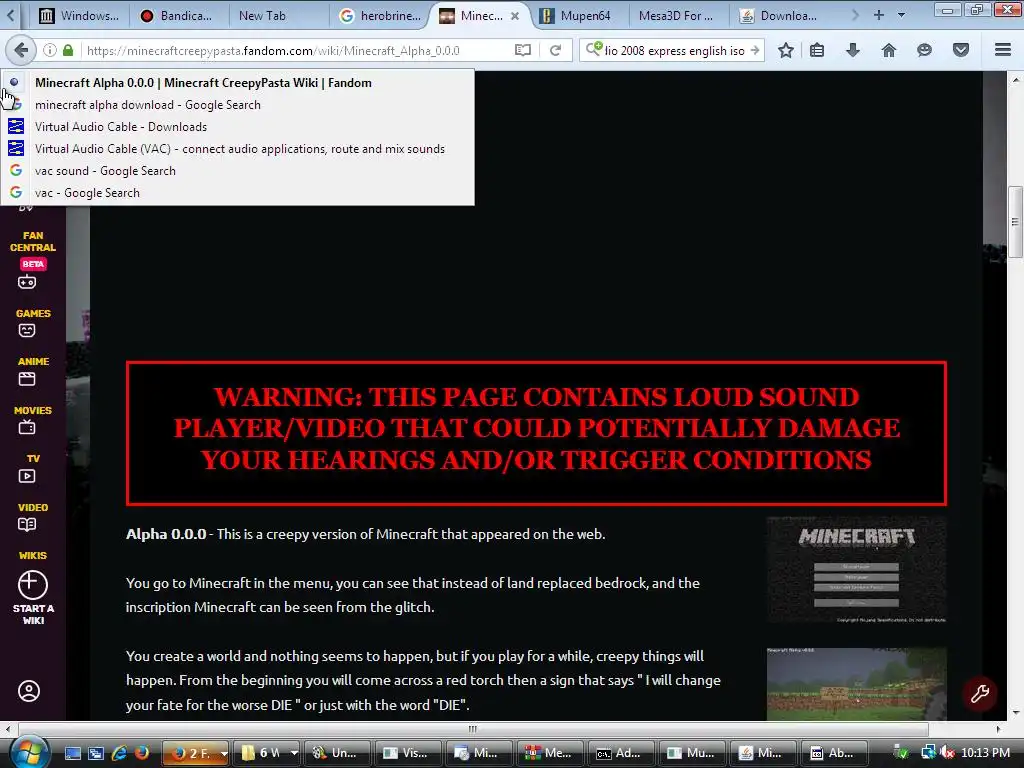1024x768 pixels.
Task: Switch to Mupen64 tab
Action: pos(577,16)
